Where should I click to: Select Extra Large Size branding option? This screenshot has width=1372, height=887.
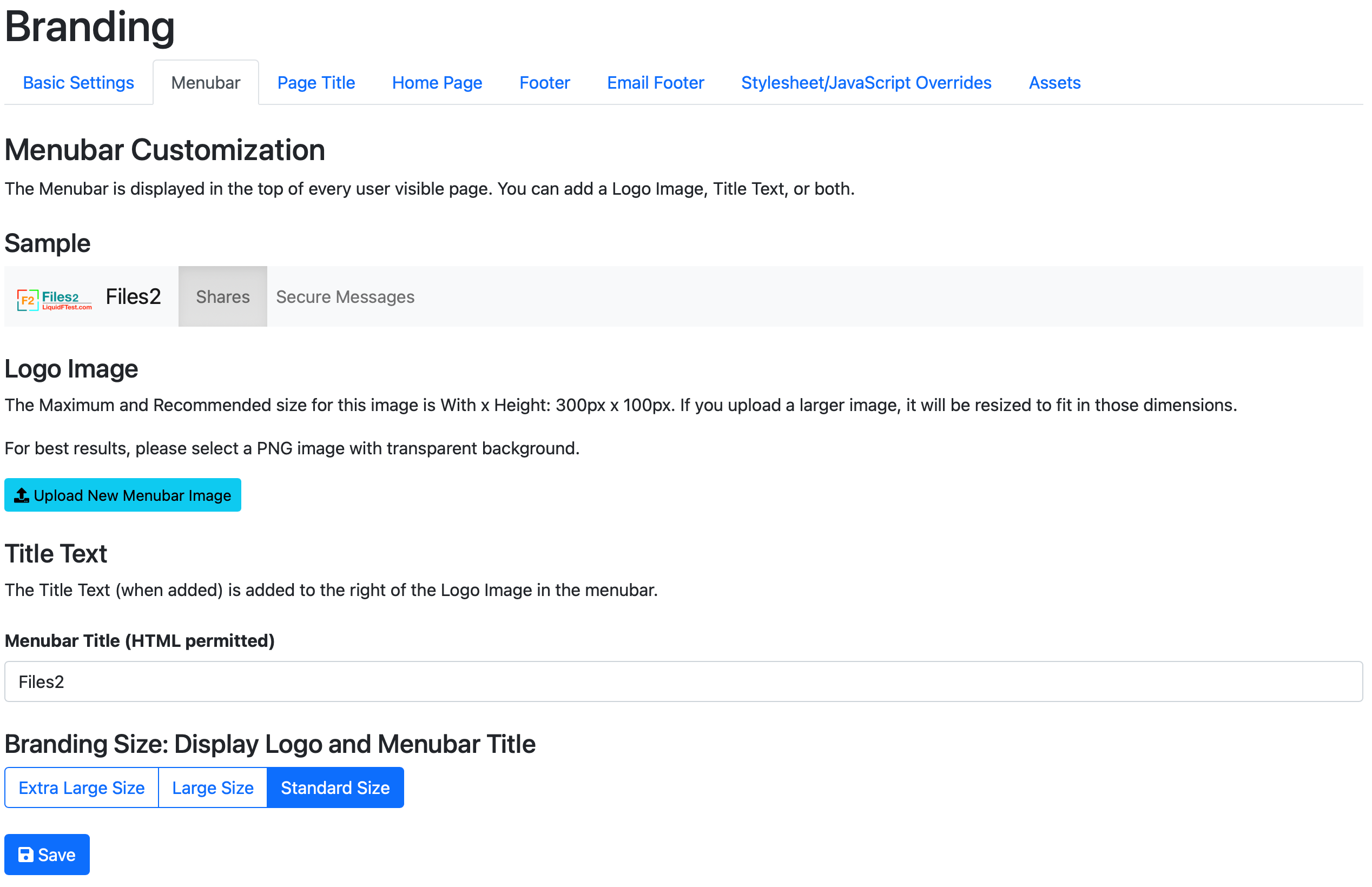tap(81, 787)
